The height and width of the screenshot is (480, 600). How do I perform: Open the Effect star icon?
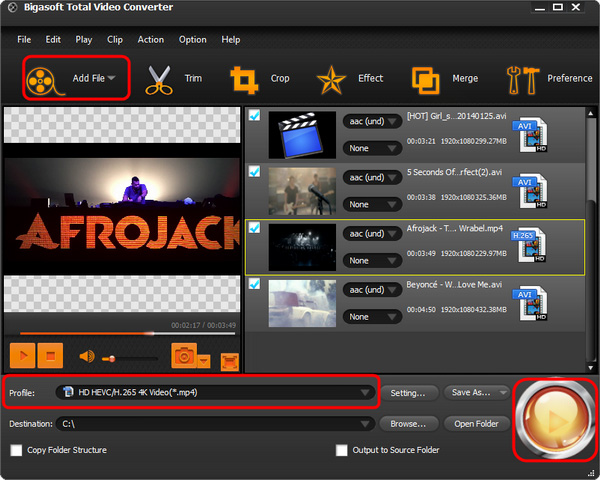click(x=331, y=80)
